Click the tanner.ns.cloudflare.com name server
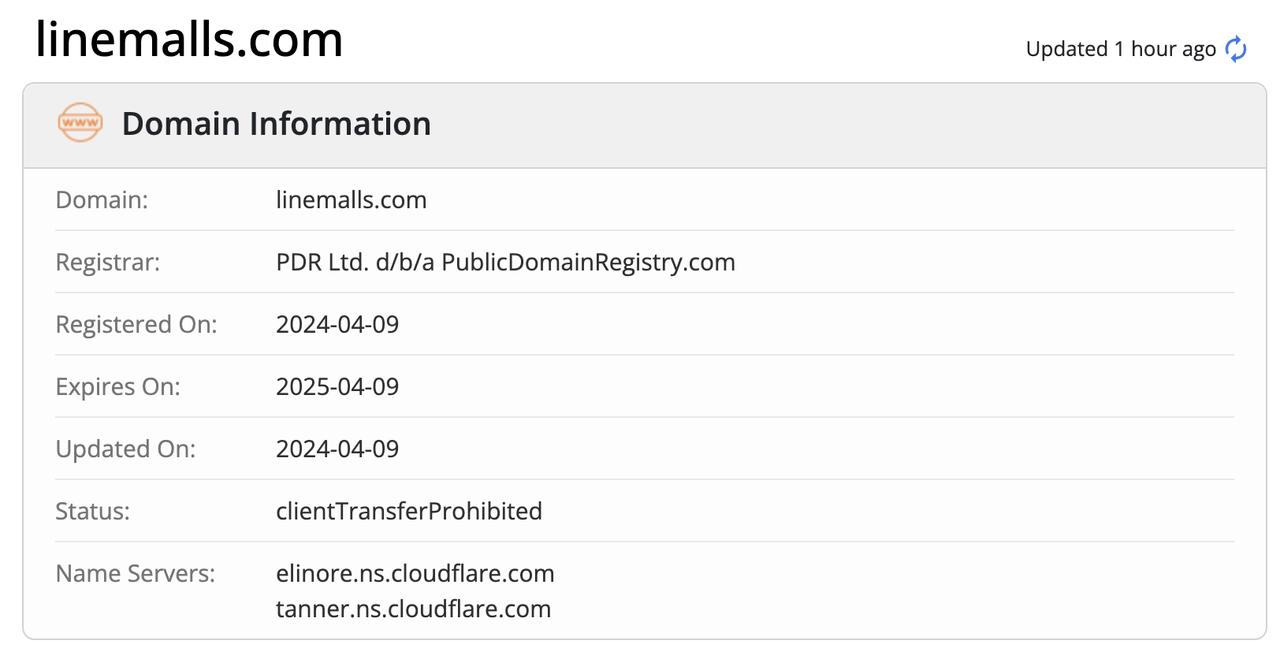 point(413,608)
